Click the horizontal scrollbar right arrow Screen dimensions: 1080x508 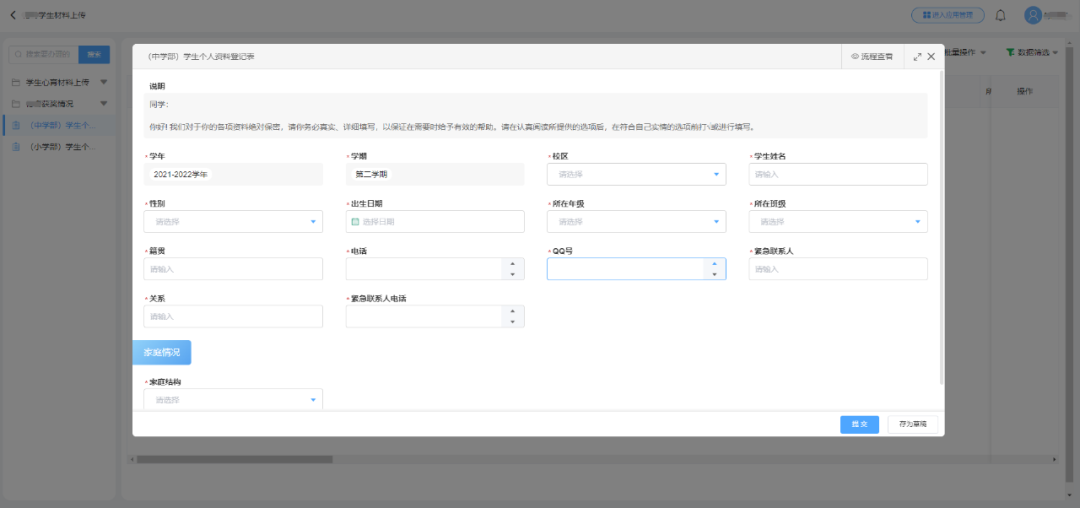1055,459
